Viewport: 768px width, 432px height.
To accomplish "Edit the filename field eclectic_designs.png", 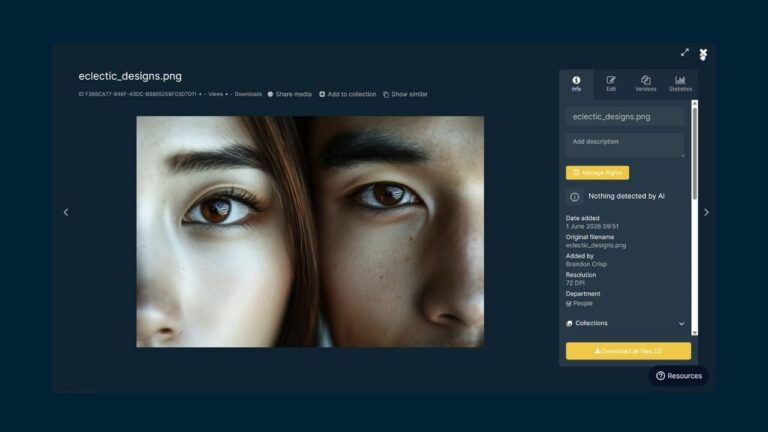I will pos(625,117).
